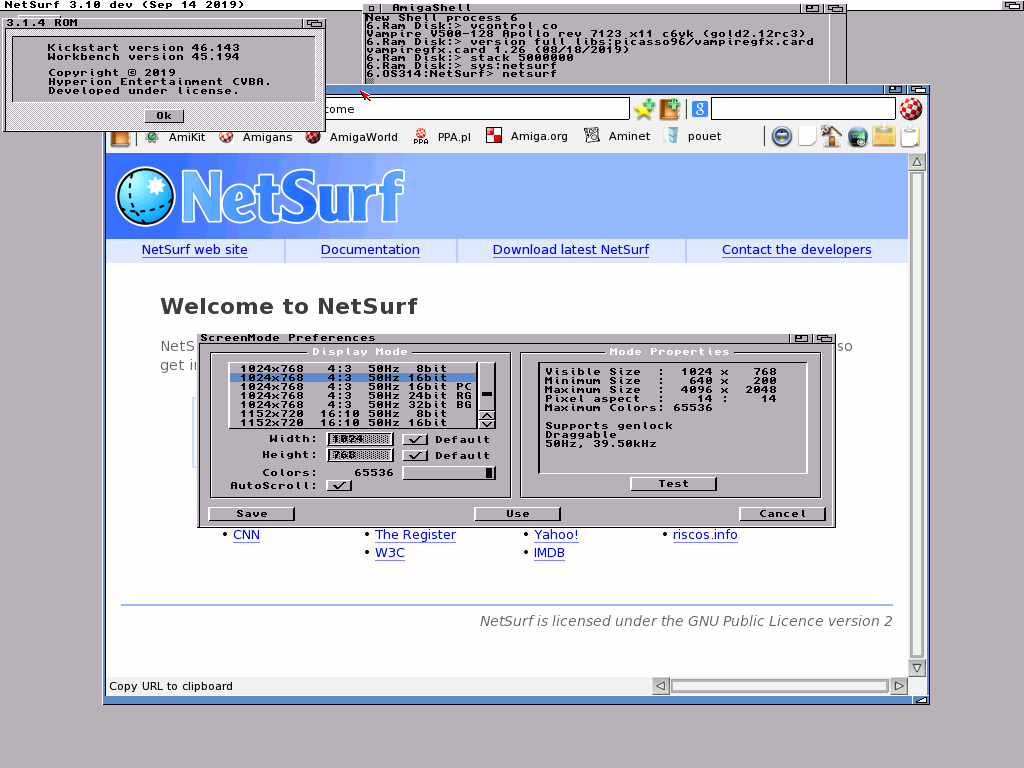This screenshot has height=768, width=1024.
Task: Open the Yahoo! link
Action: 556,535
